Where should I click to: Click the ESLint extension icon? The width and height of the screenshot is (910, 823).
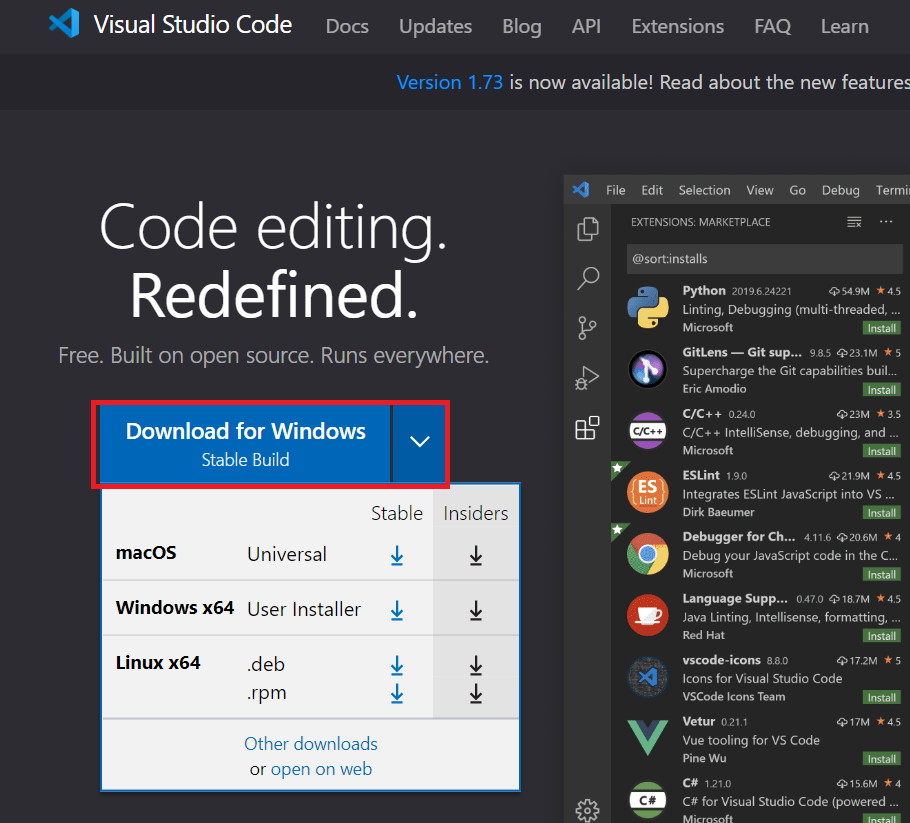(x=648, y=492)
